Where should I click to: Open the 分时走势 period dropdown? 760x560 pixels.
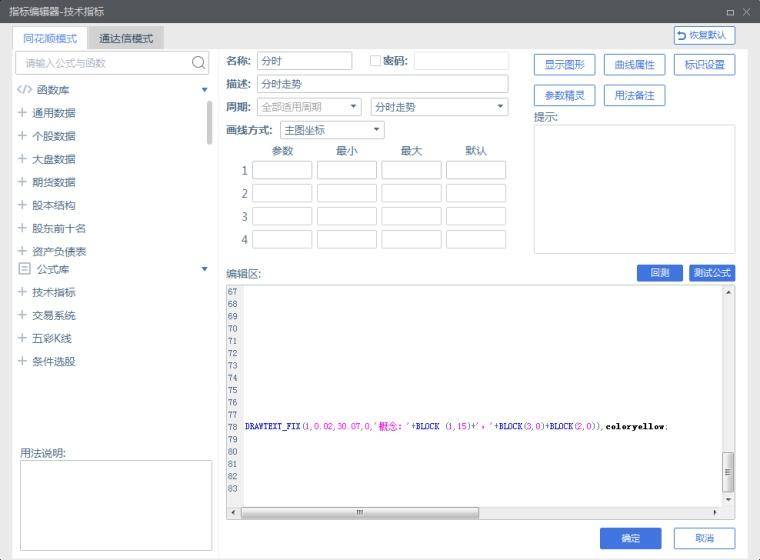tap(440, 107)
